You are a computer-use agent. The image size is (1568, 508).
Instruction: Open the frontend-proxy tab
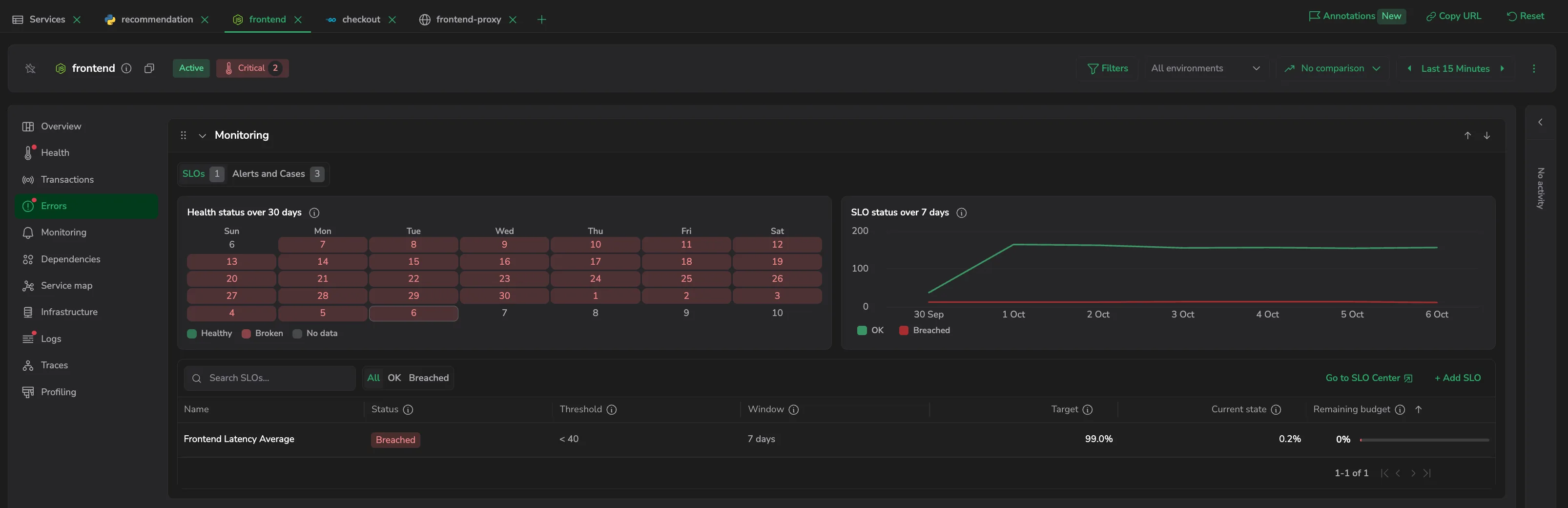point(460,20)
